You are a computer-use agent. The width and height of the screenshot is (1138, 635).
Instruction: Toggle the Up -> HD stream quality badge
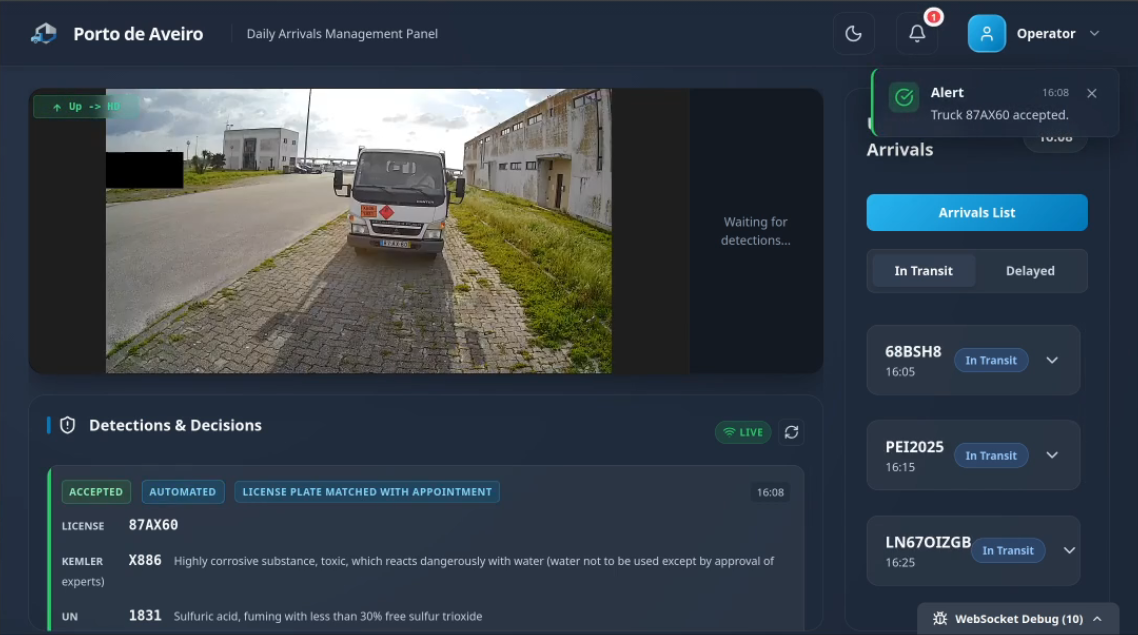85,105
